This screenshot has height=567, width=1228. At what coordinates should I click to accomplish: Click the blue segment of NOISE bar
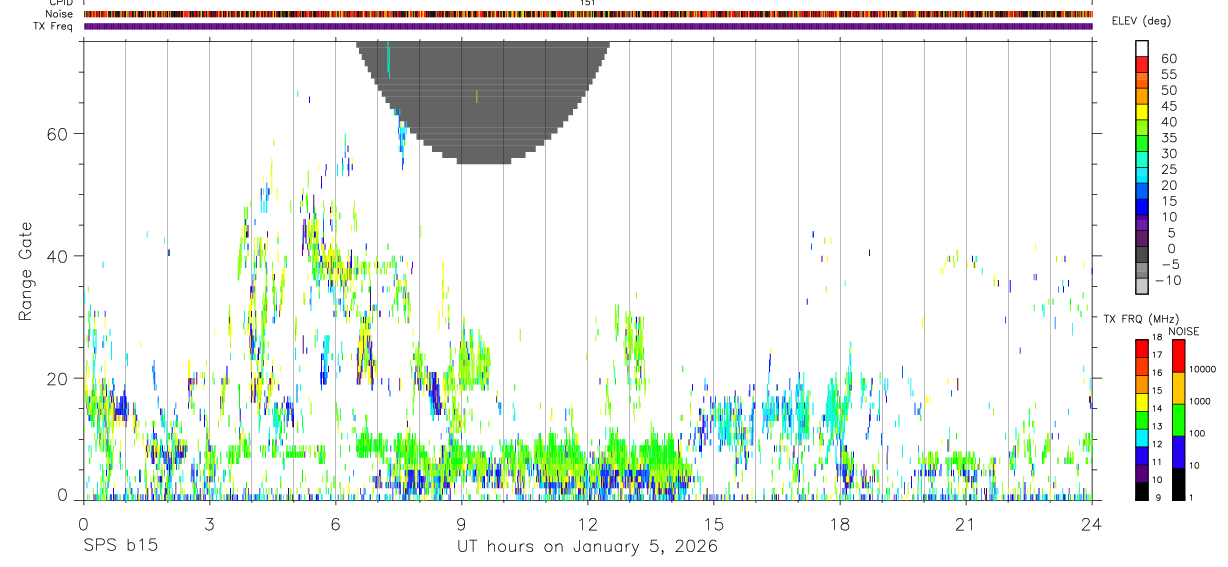tap(1178, 452)
